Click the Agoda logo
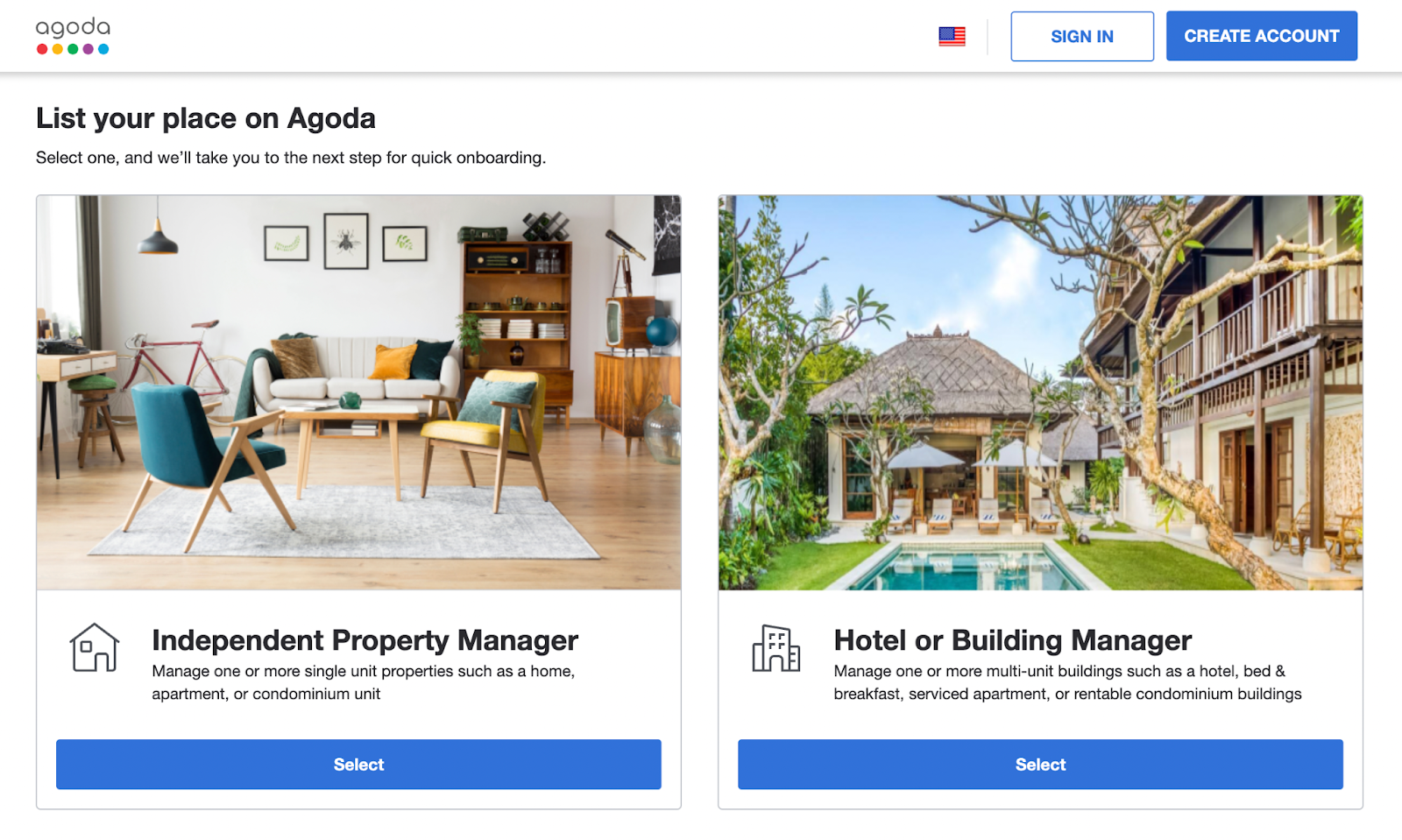This screenshot has height=840, width=1402. (x=73, y=36)
